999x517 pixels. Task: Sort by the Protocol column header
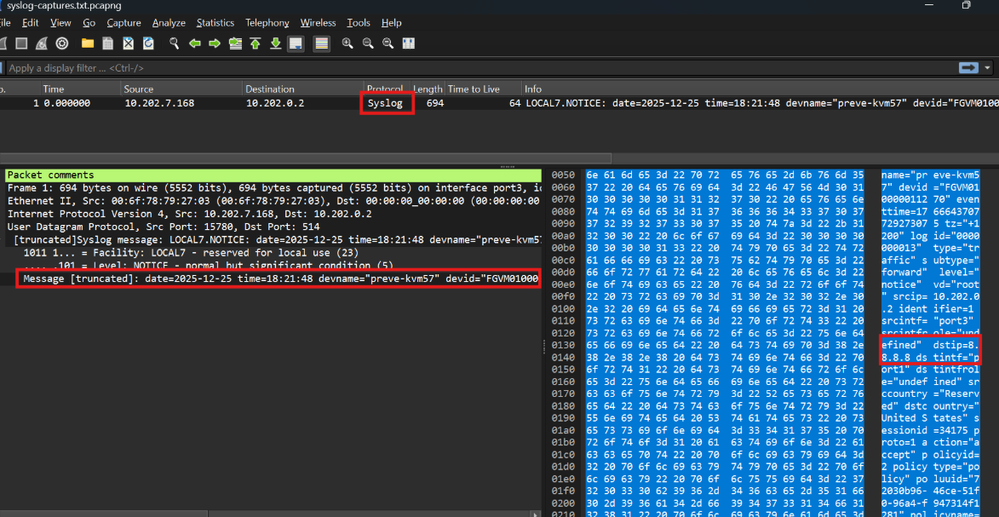pos(387,89)
